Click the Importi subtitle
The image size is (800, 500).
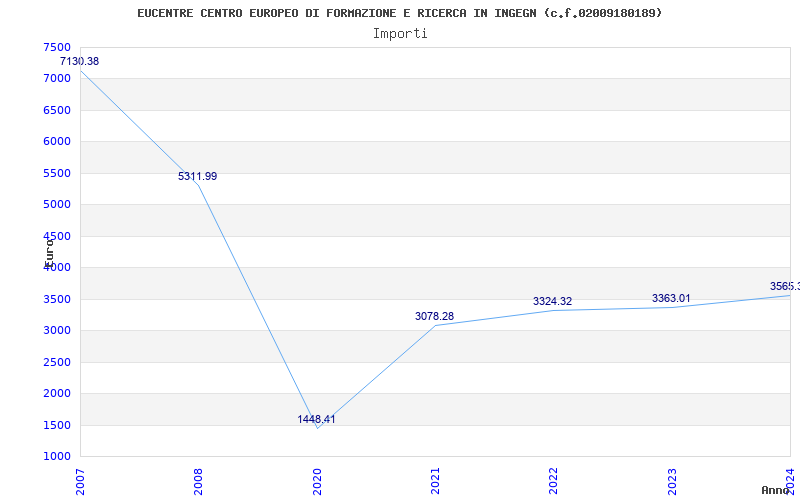(400, 34)
